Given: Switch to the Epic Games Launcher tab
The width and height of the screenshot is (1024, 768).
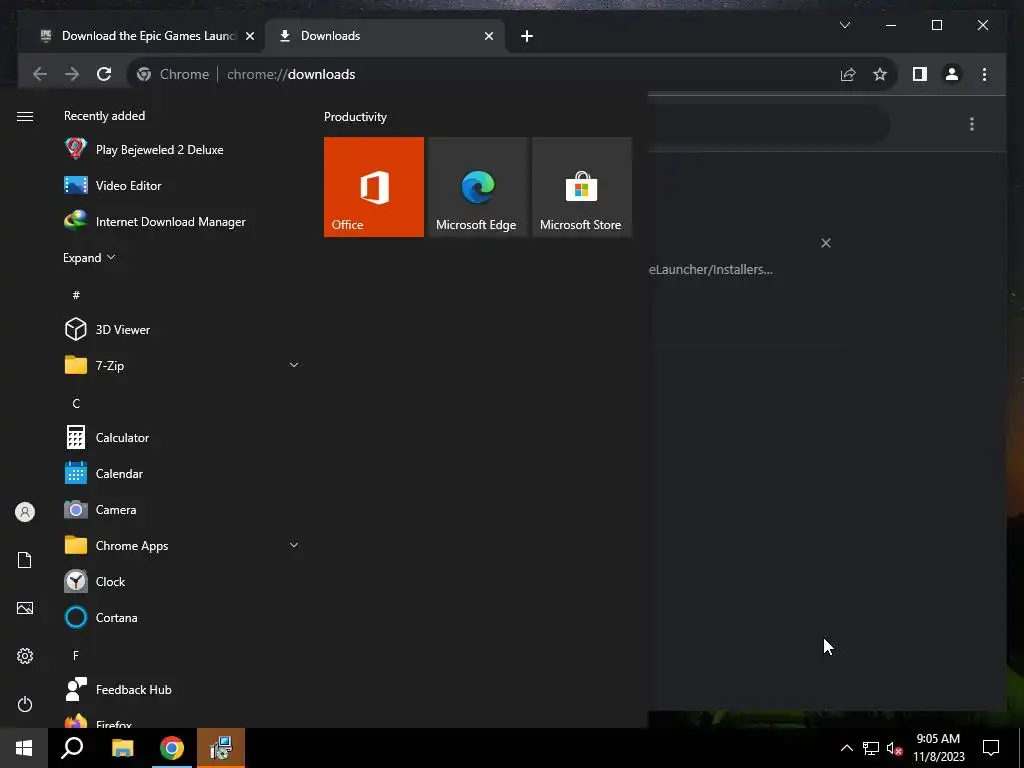Looking at the screenshot, I should [142, 36].
